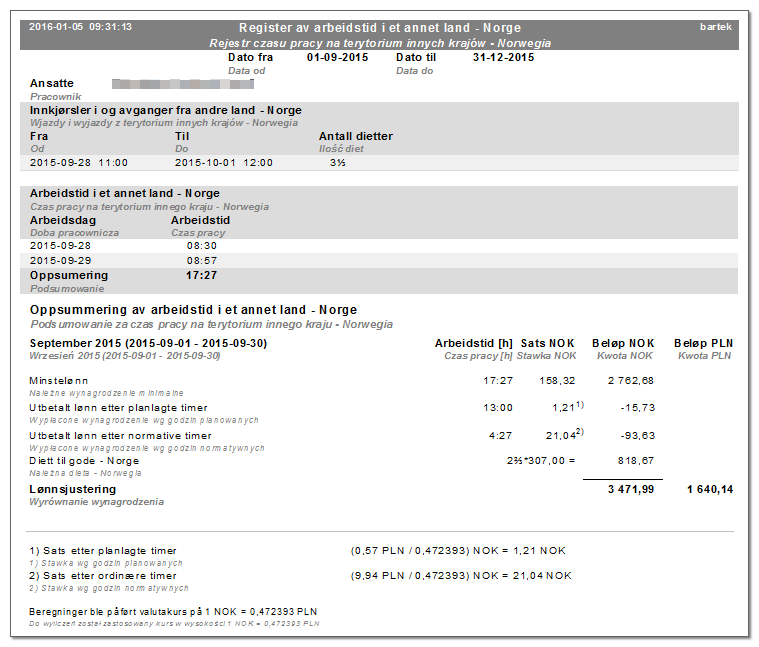Viewport: 759px width, 647px height.
Task: Click the Minstelønn amount 2 762,68
Action: click(x=631, y=381)
